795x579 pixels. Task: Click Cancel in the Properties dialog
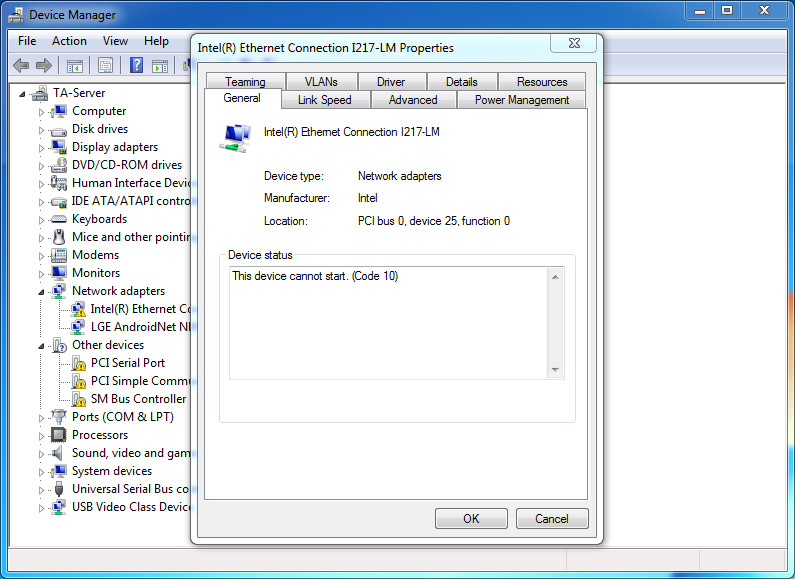(x=552, y=519)
